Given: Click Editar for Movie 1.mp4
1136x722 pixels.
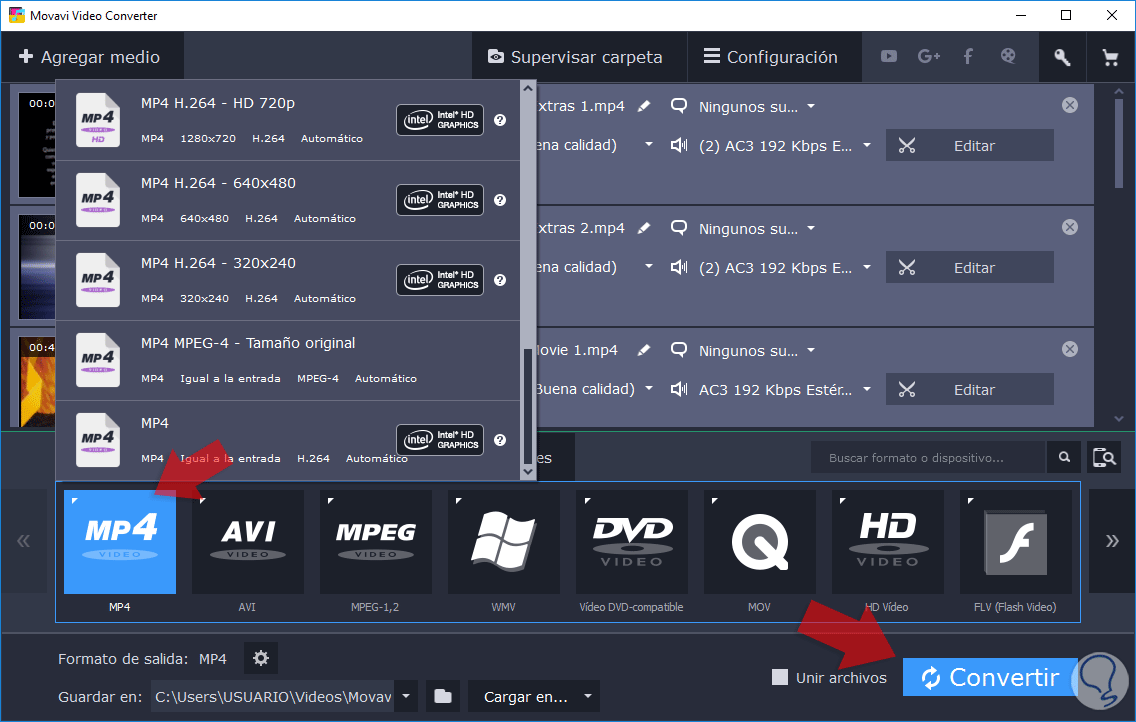Looking at the screenshot, I should coord(969,390).
